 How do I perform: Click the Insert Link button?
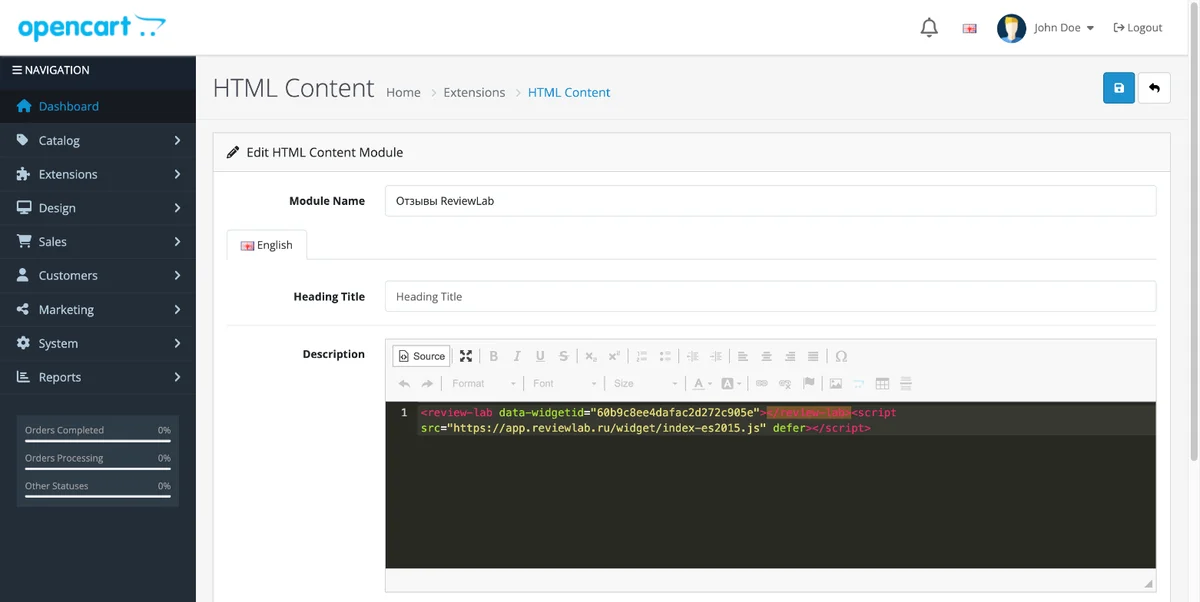762,383
